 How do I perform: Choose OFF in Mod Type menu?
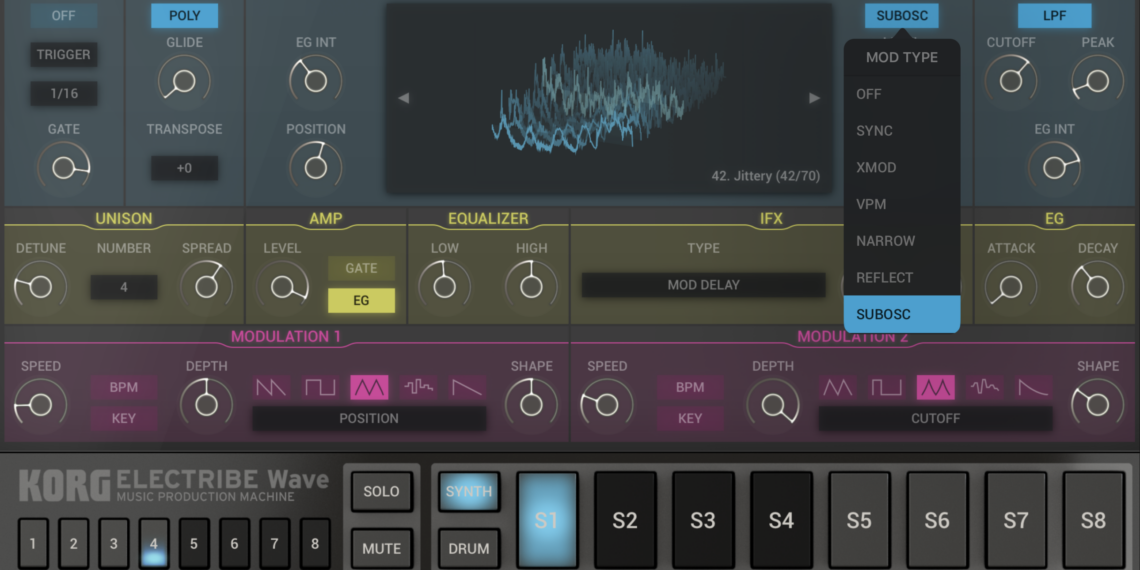902,95
